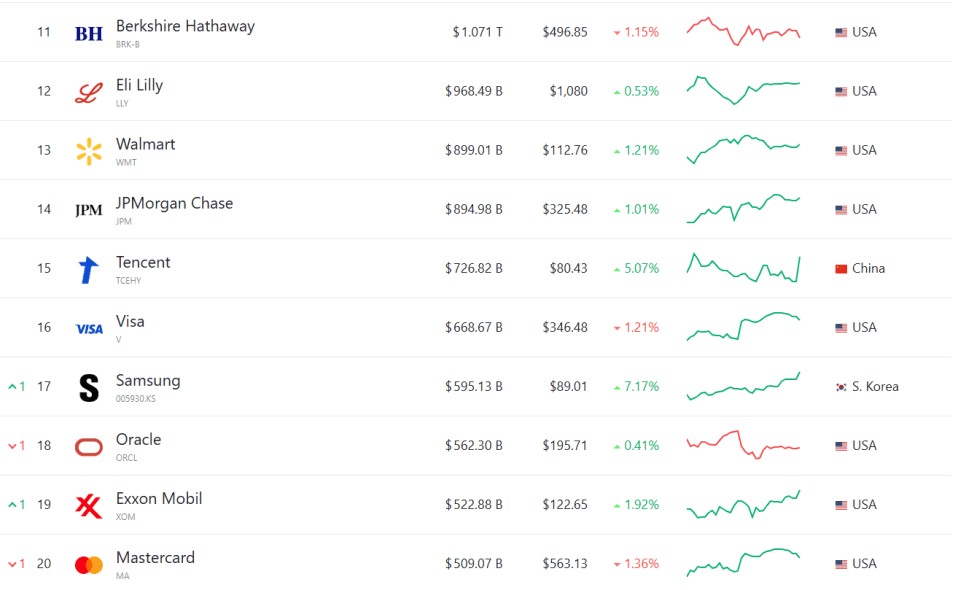Click the Eli Lilly logo icon
This screenshot has height=590, width=966.
89,92
